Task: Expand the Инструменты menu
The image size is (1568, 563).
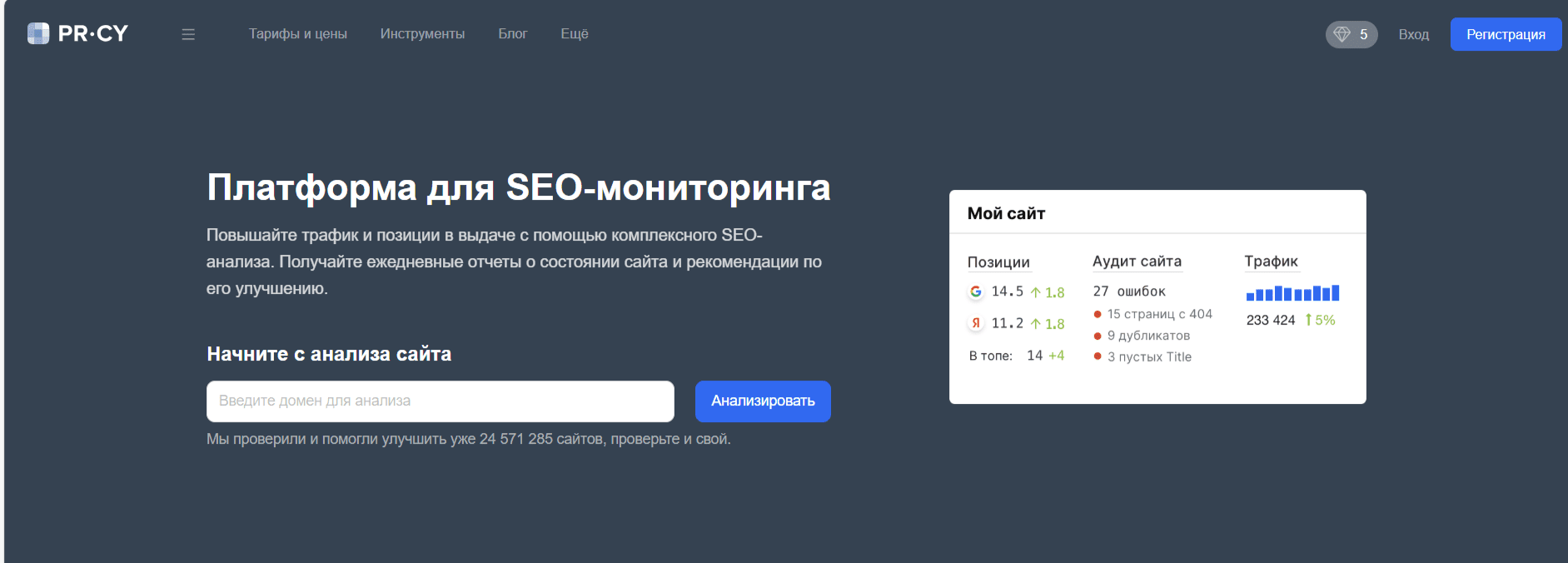Action: pyautogui.click(x=422, y=34)
